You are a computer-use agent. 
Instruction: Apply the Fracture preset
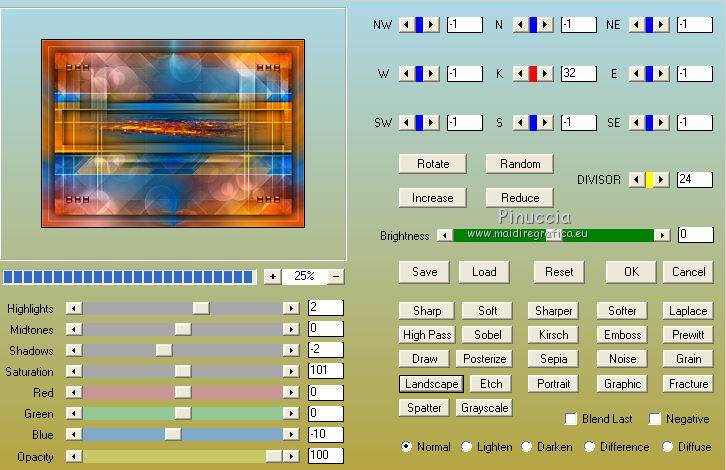(x=688, y=384)
